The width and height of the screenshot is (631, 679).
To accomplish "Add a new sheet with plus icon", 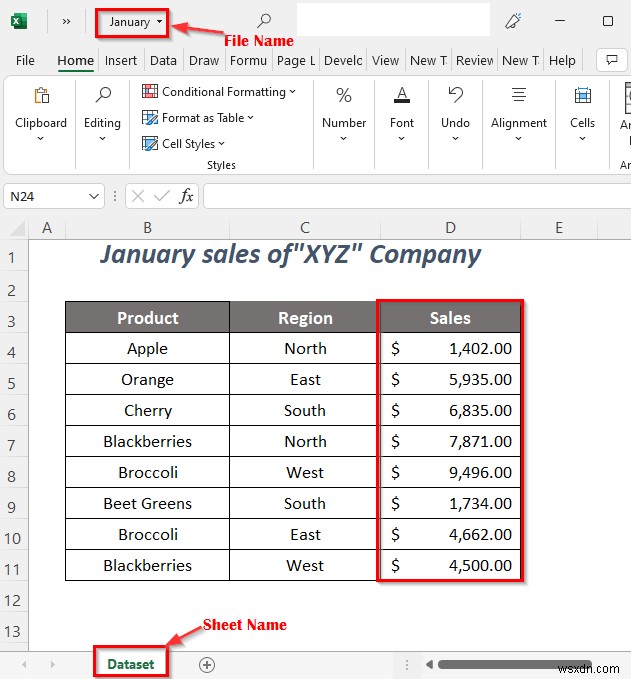I will coord(207,665).
